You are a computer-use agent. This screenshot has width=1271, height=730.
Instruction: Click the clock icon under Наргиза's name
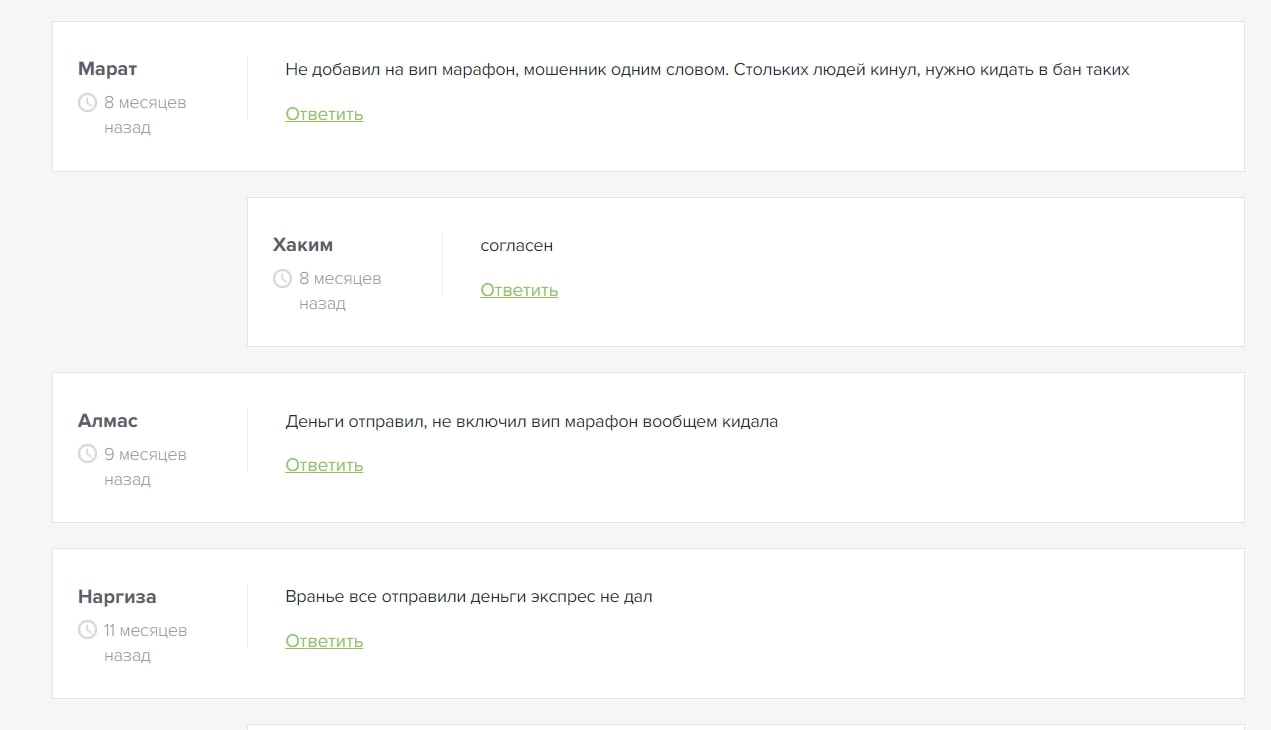click(x=87, y=630)
